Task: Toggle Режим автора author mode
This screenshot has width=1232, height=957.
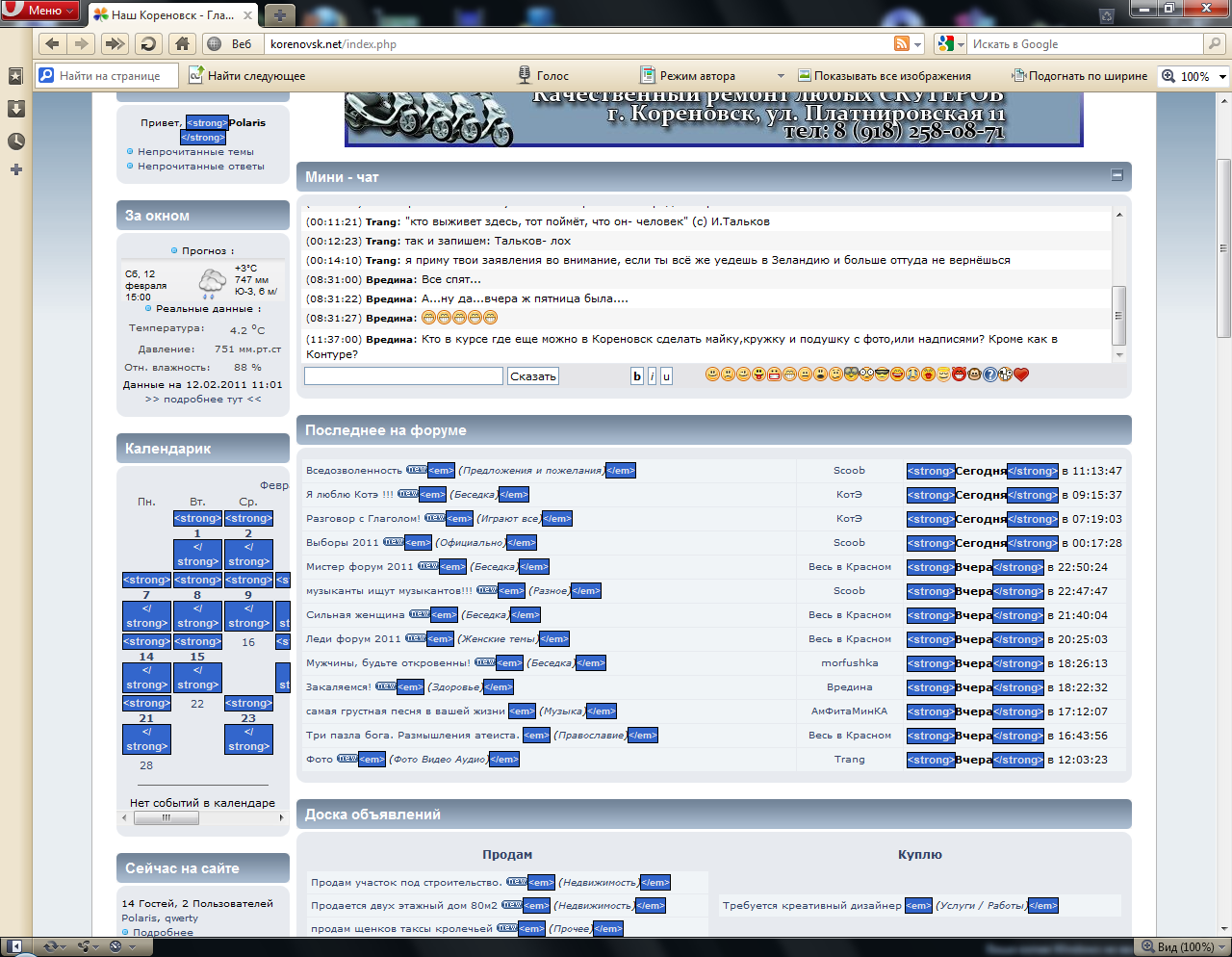Action: coord(688,76)
